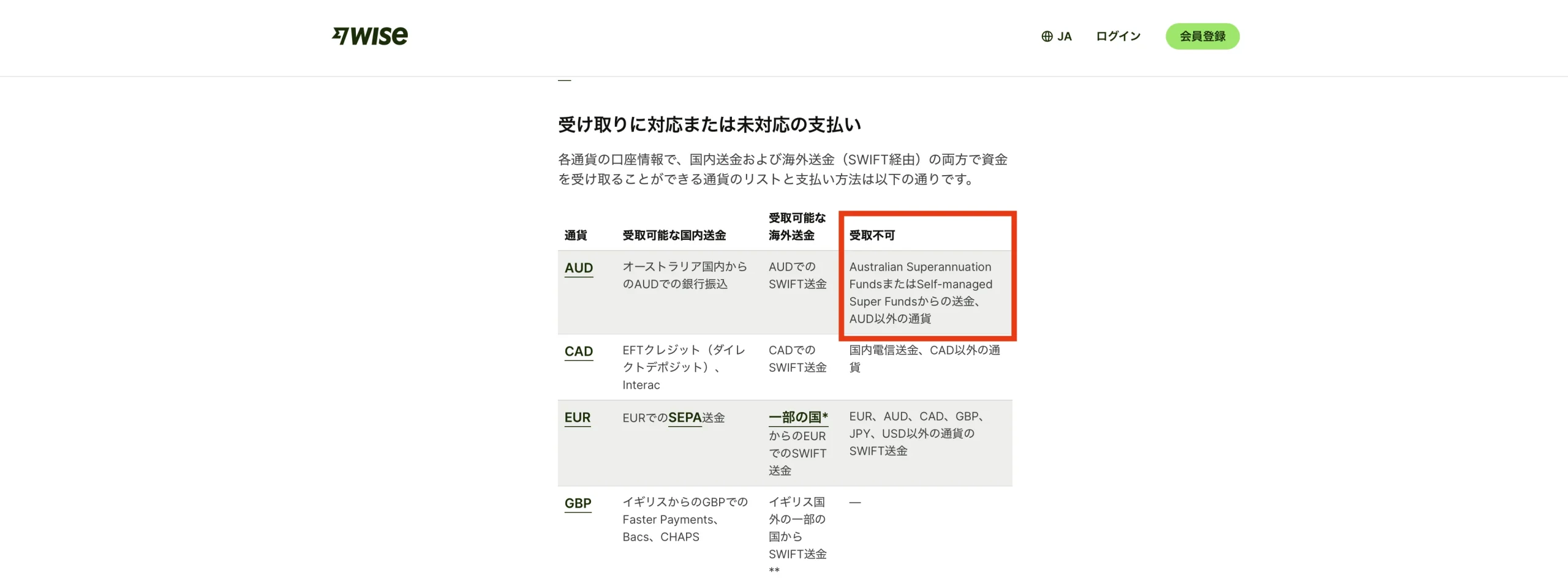Click the 通貨 column header

point(575,236)
